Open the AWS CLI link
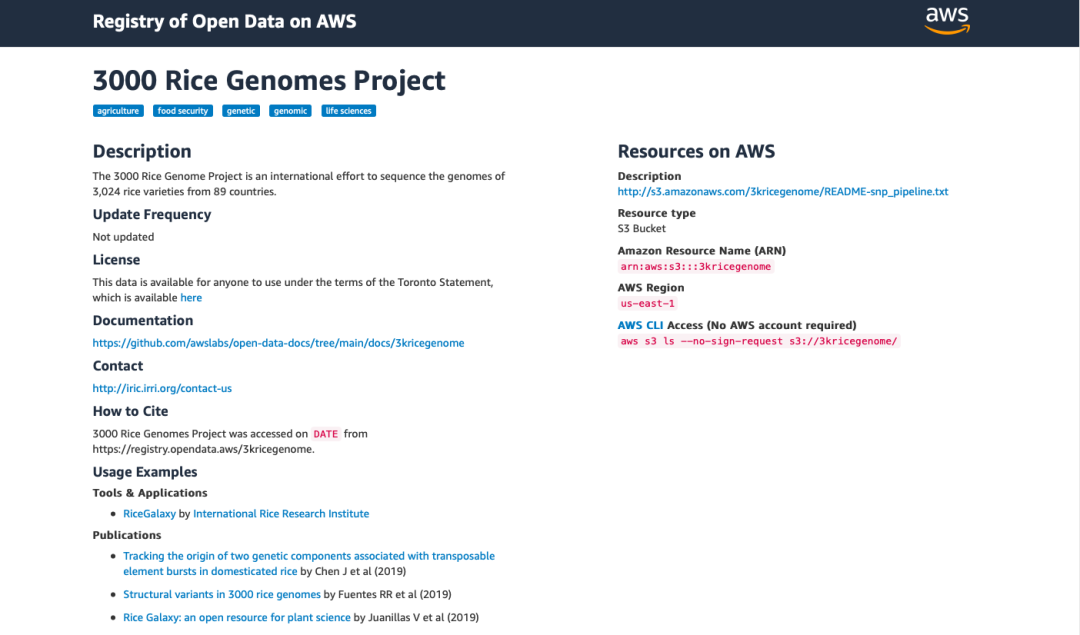Screen dimensions: 1080x635 tap(640, 325)
